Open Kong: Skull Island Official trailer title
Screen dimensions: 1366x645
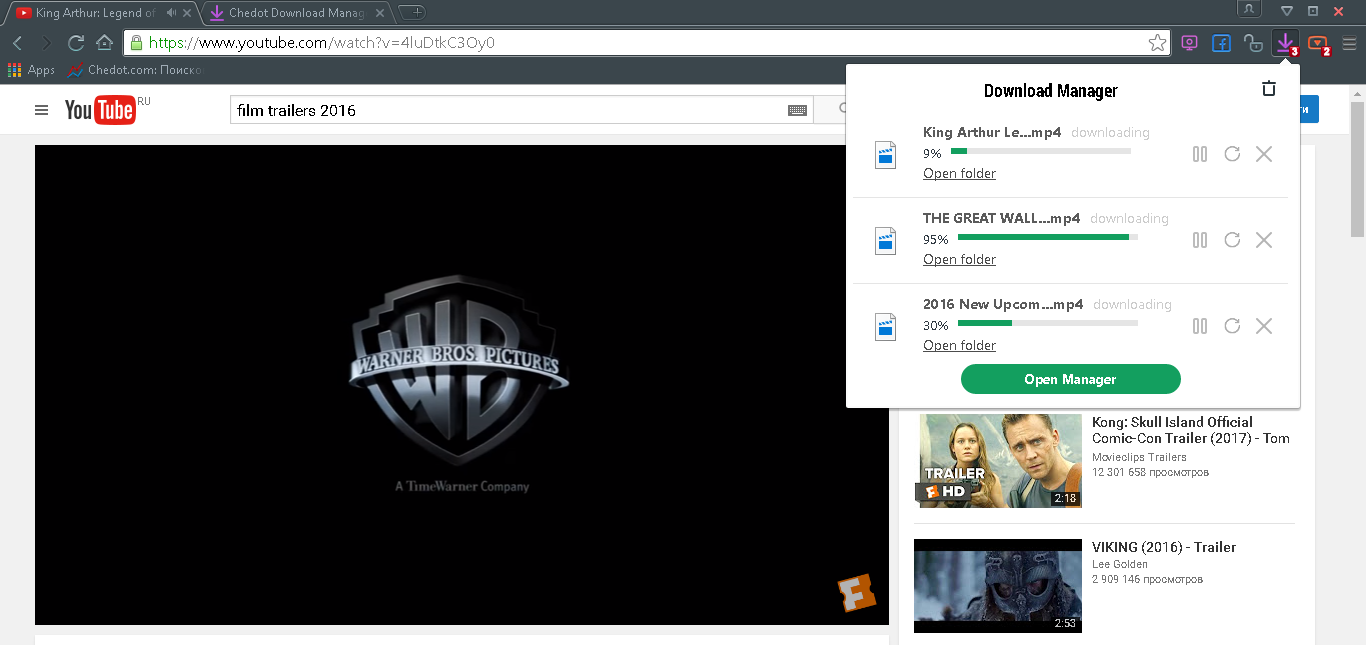1191,430
